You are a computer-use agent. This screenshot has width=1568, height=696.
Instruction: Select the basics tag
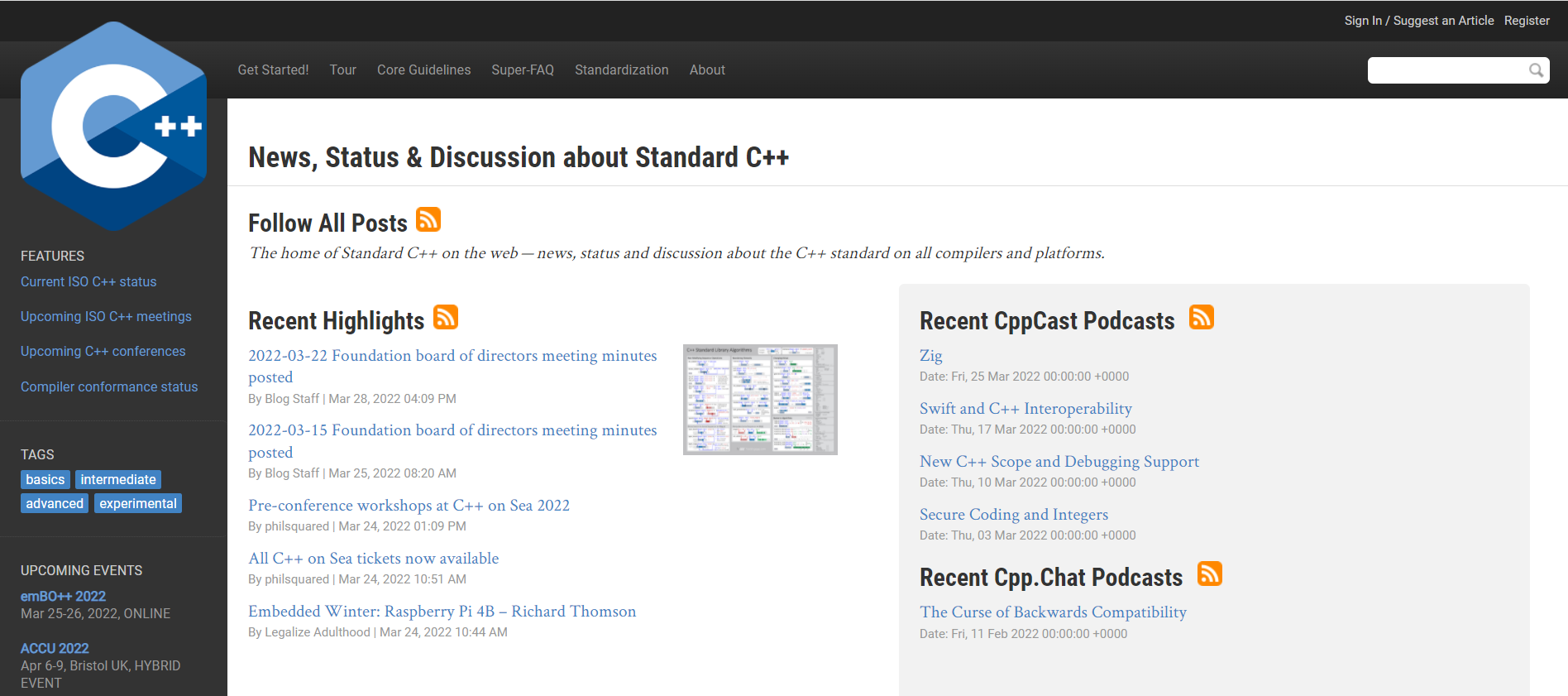(x=45, y=480)
